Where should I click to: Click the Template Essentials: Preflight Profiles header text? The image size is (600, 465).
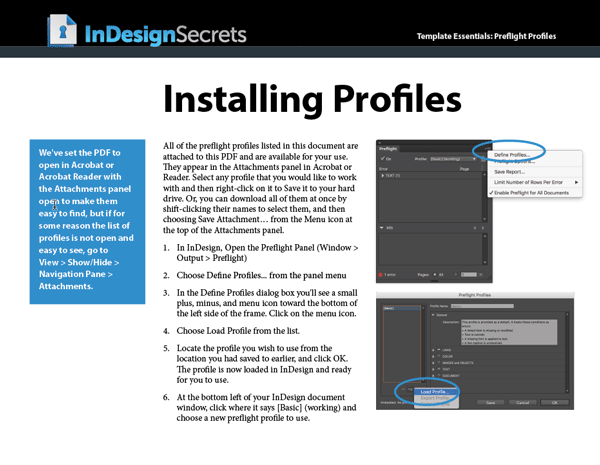(x=486, y=36)
